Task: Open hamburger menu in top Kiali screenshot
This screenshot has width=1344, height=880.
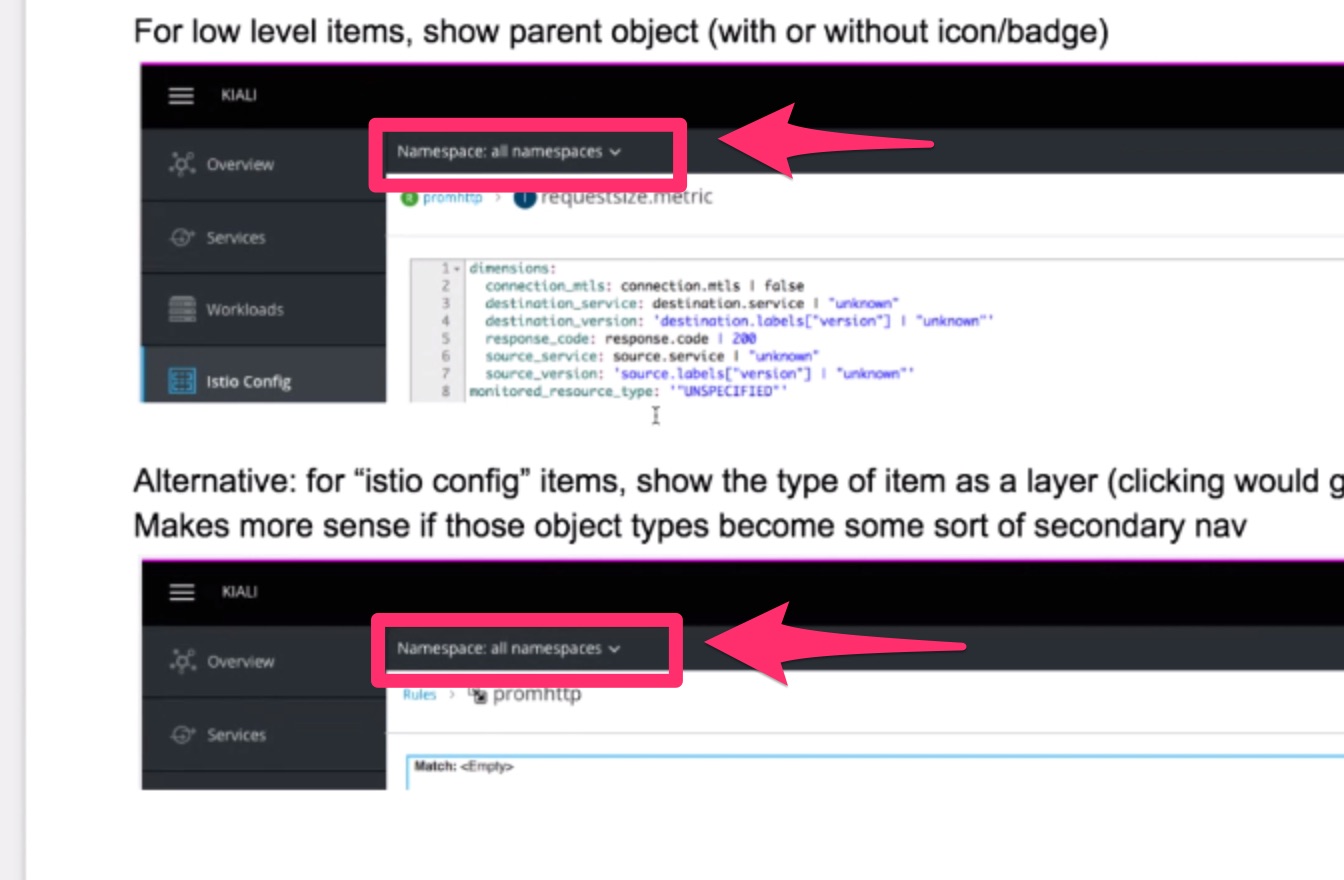Action: [180, 95]
